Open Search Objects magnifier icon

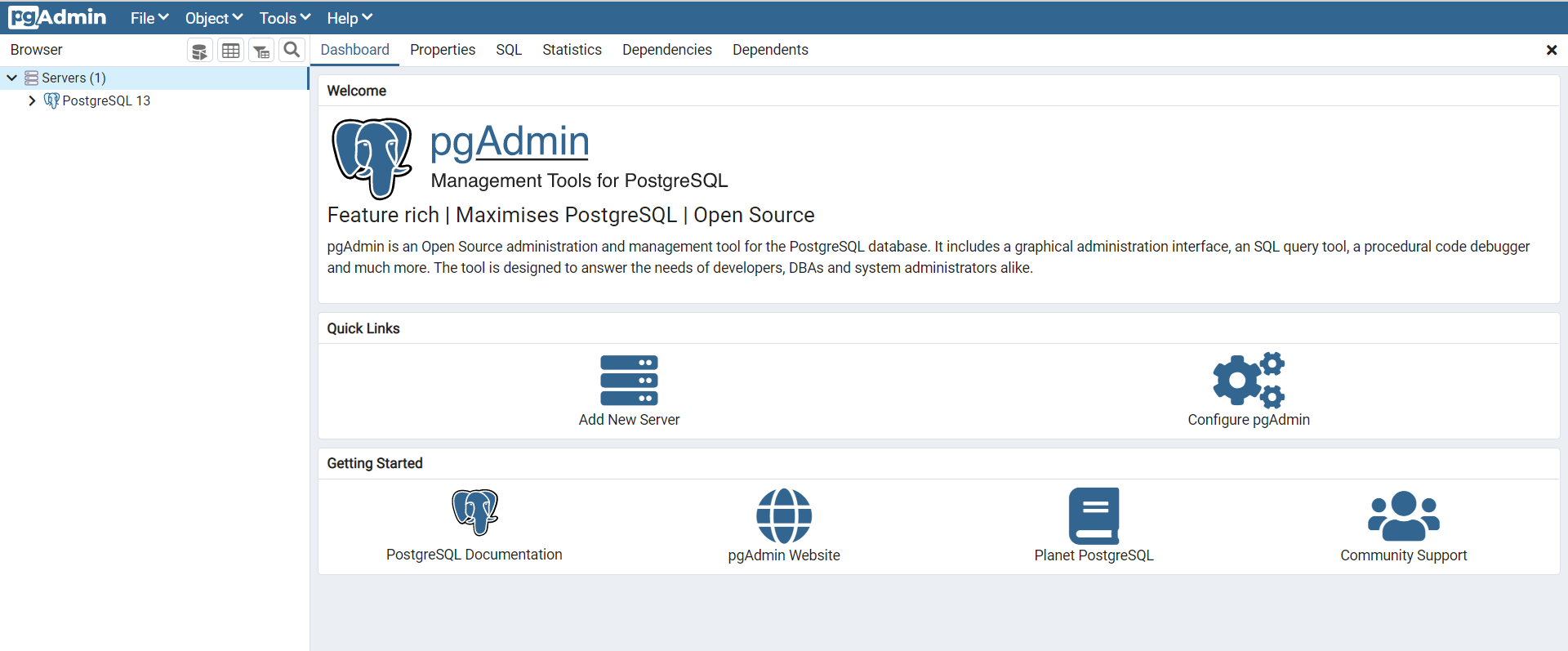[x=292, y=50]
